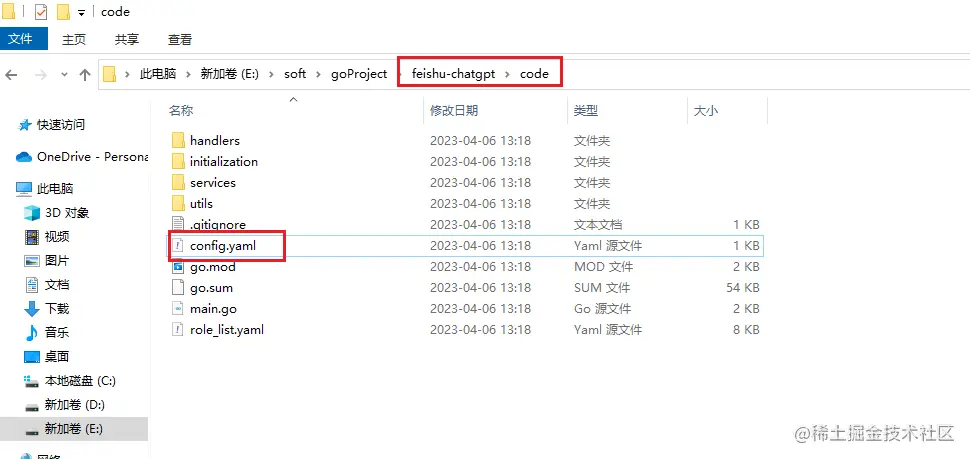Click 此电脑 in the address bar
970x459 pixels.
(158, 74)
